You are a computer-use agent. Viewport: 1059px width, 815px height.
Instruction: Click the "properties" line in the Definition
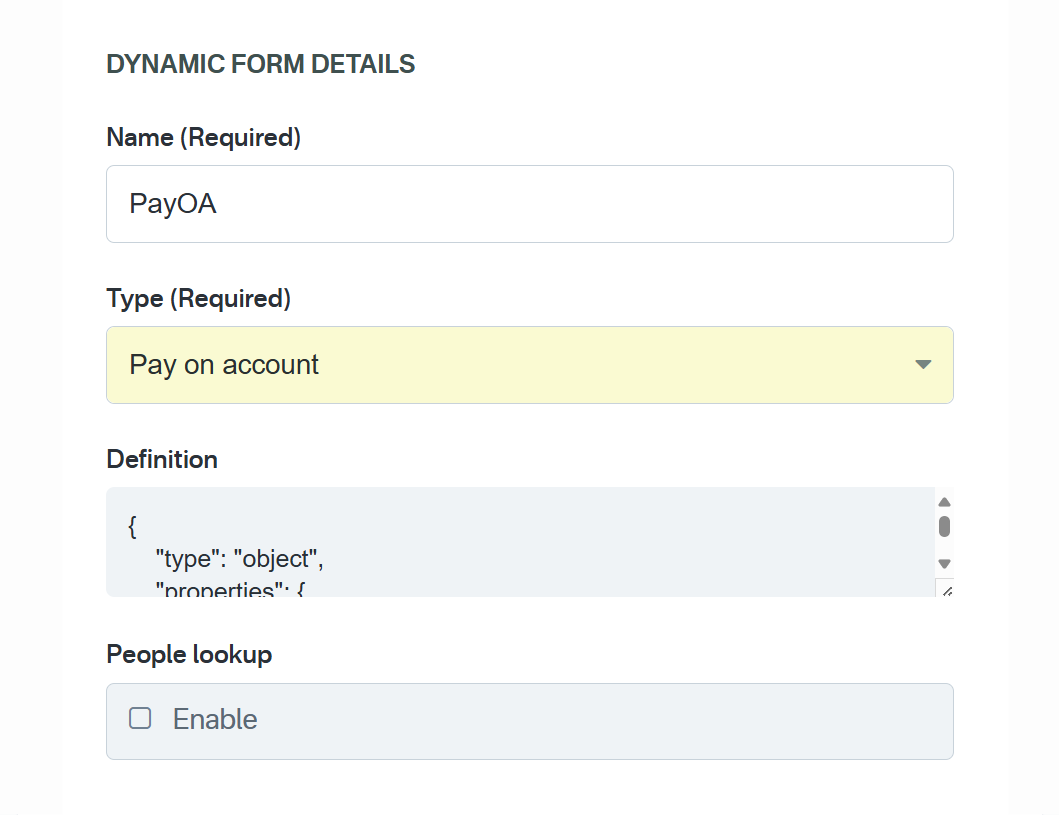(x=229, y=589)
